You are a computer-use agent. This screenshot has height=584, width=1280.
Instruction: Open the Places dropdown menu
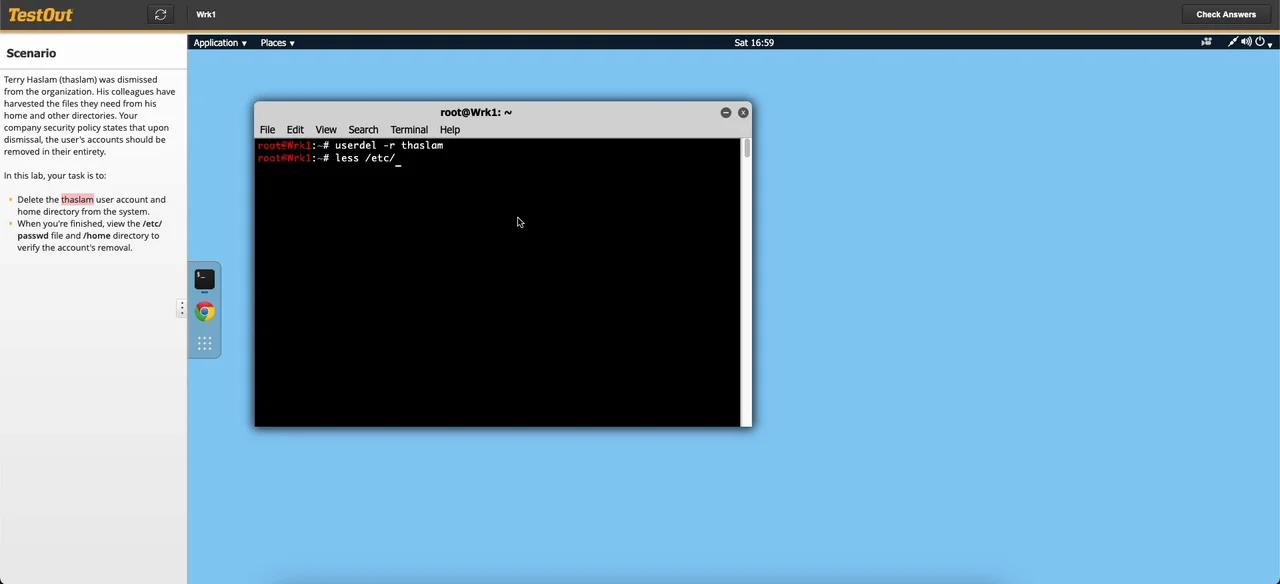278,43
